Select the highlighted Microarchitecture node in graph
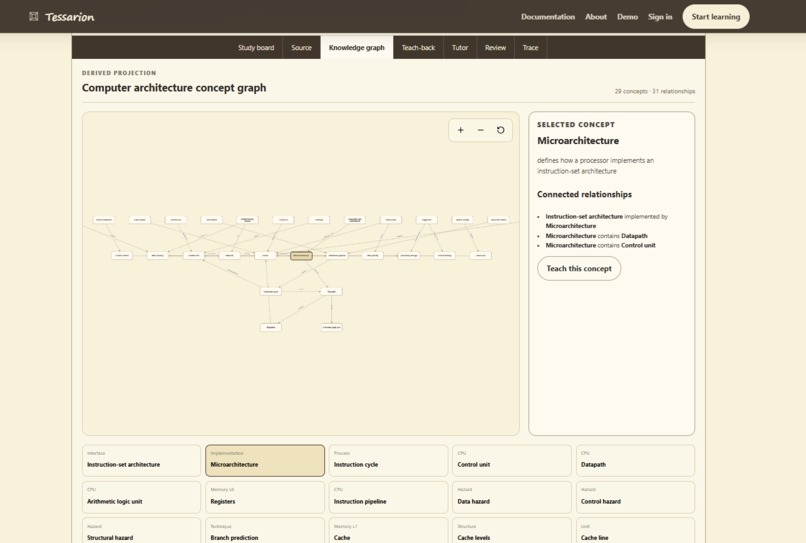The width and height of the screenshot is (806, 543). (x=301, y=256)
